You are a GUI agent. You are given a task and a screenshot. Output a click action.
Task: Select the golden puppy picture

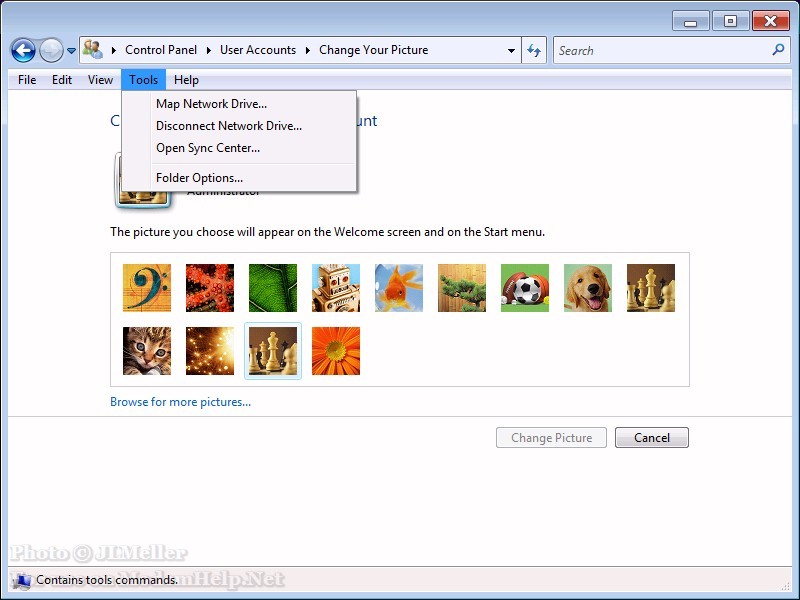588,288
